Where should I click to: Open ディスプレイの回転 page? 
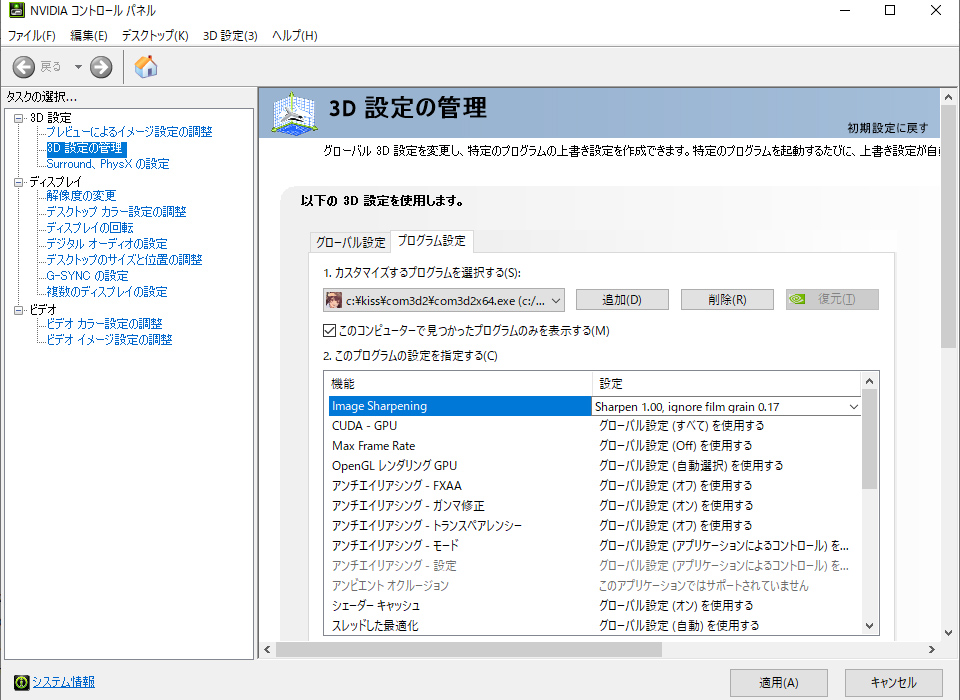[x=90, y=227]
